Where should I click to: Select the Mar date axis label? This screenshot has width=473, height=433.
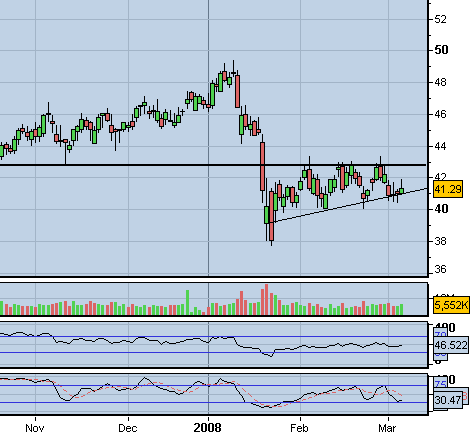(387, 428)
